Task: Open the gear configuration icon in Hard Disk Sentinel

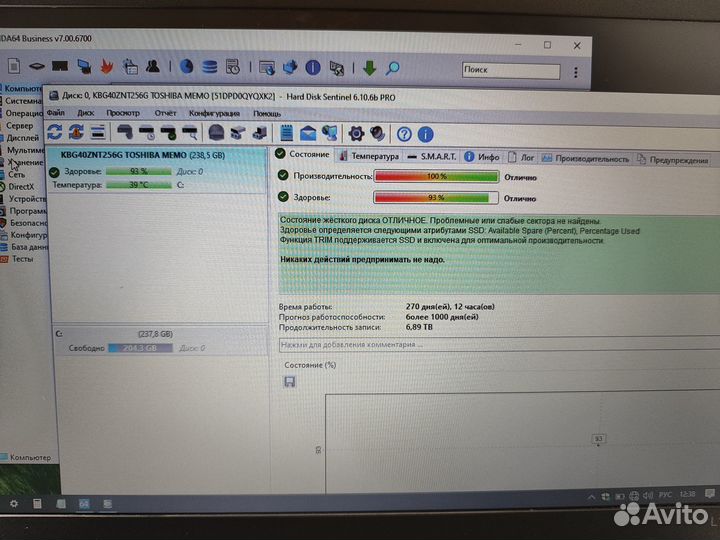Action: click(356, 134)
